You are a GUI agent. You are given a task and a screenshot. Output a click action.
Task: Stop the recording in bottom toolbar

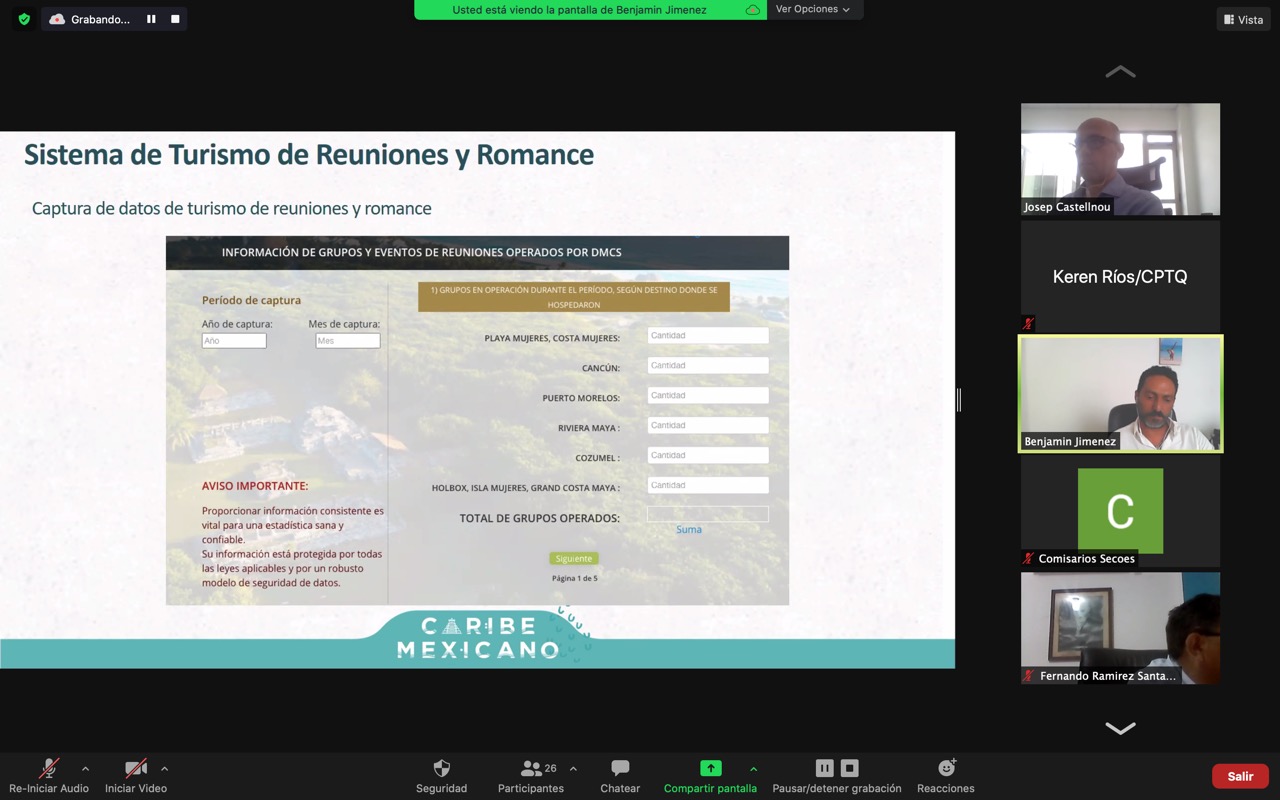pyautogui.click(x=849, y=768)
